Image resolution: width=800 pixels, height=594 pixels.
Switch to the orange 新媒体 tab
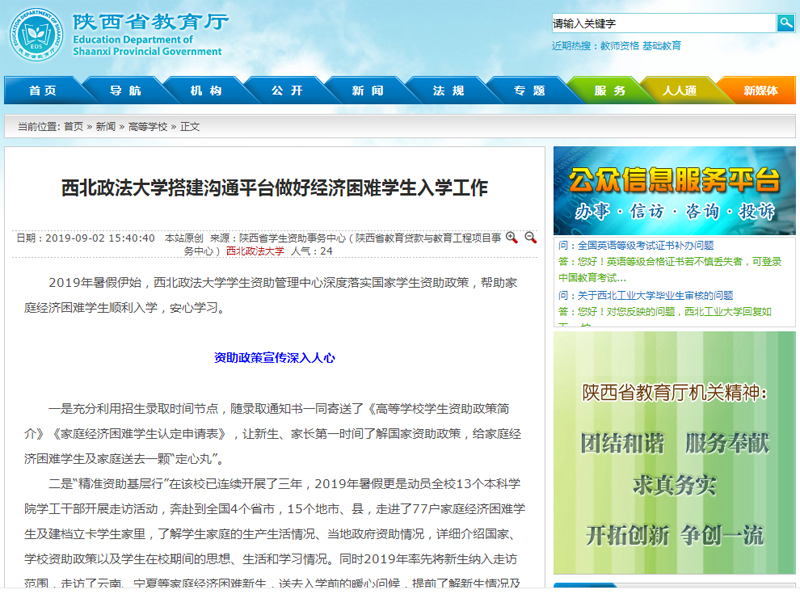click(x=760, y=91)
